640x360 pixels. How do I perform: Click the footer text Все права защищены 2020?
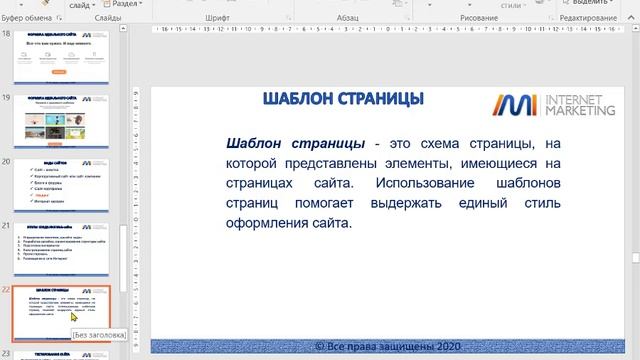pyautogui.click(x=388, y=347)
